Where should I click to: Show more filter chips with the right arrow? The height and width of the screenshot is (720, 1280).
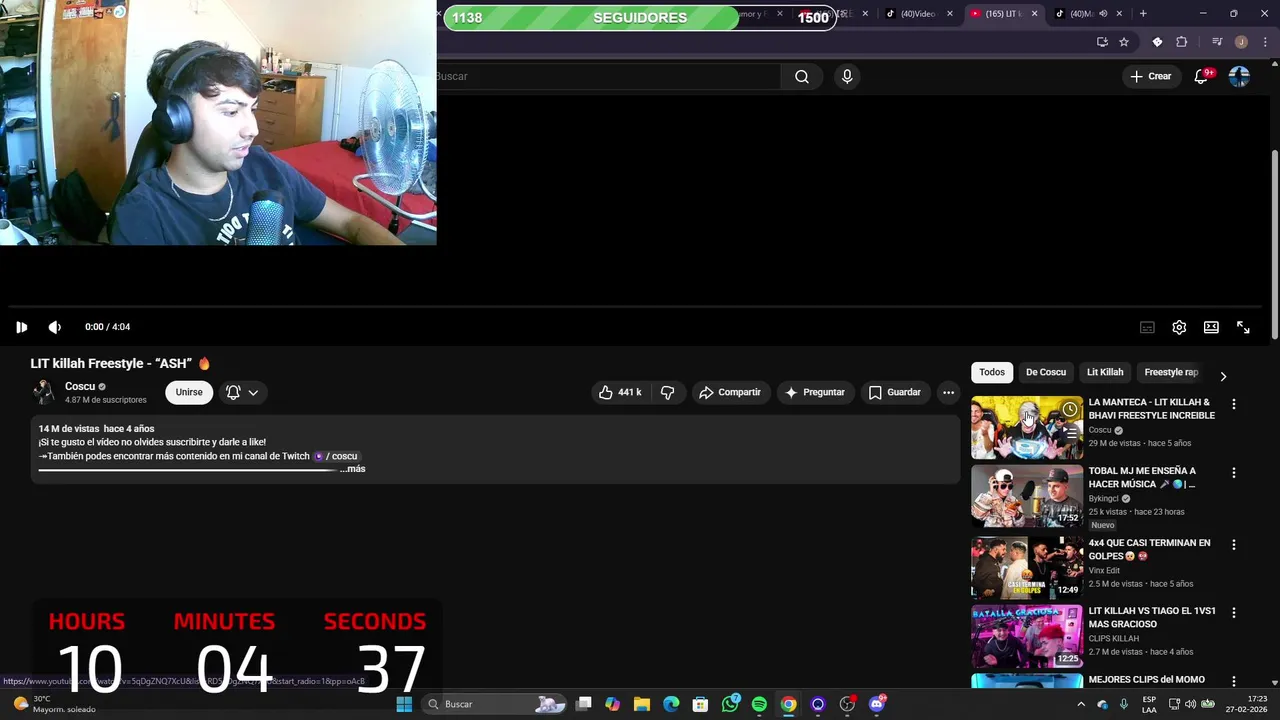(x=1223, y=376)
